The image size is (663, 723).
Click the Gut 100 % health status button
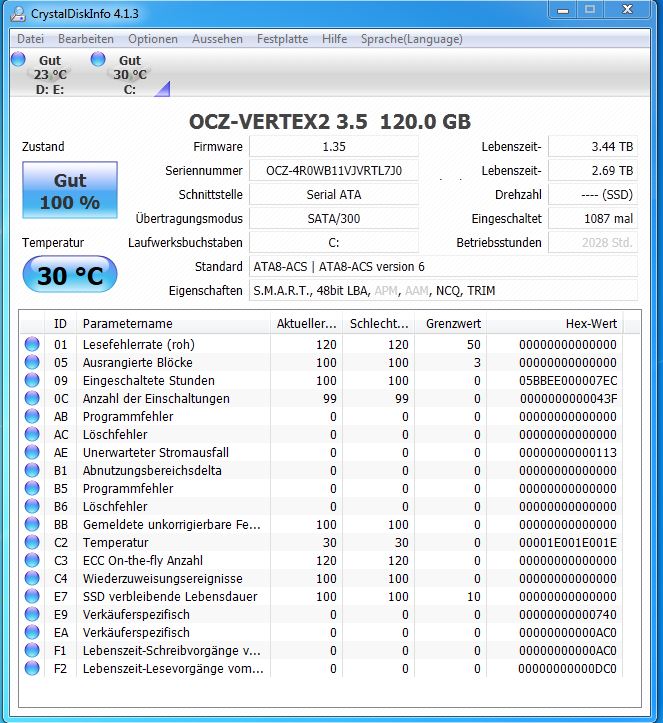pyautogui.click(x=70, y=190)
